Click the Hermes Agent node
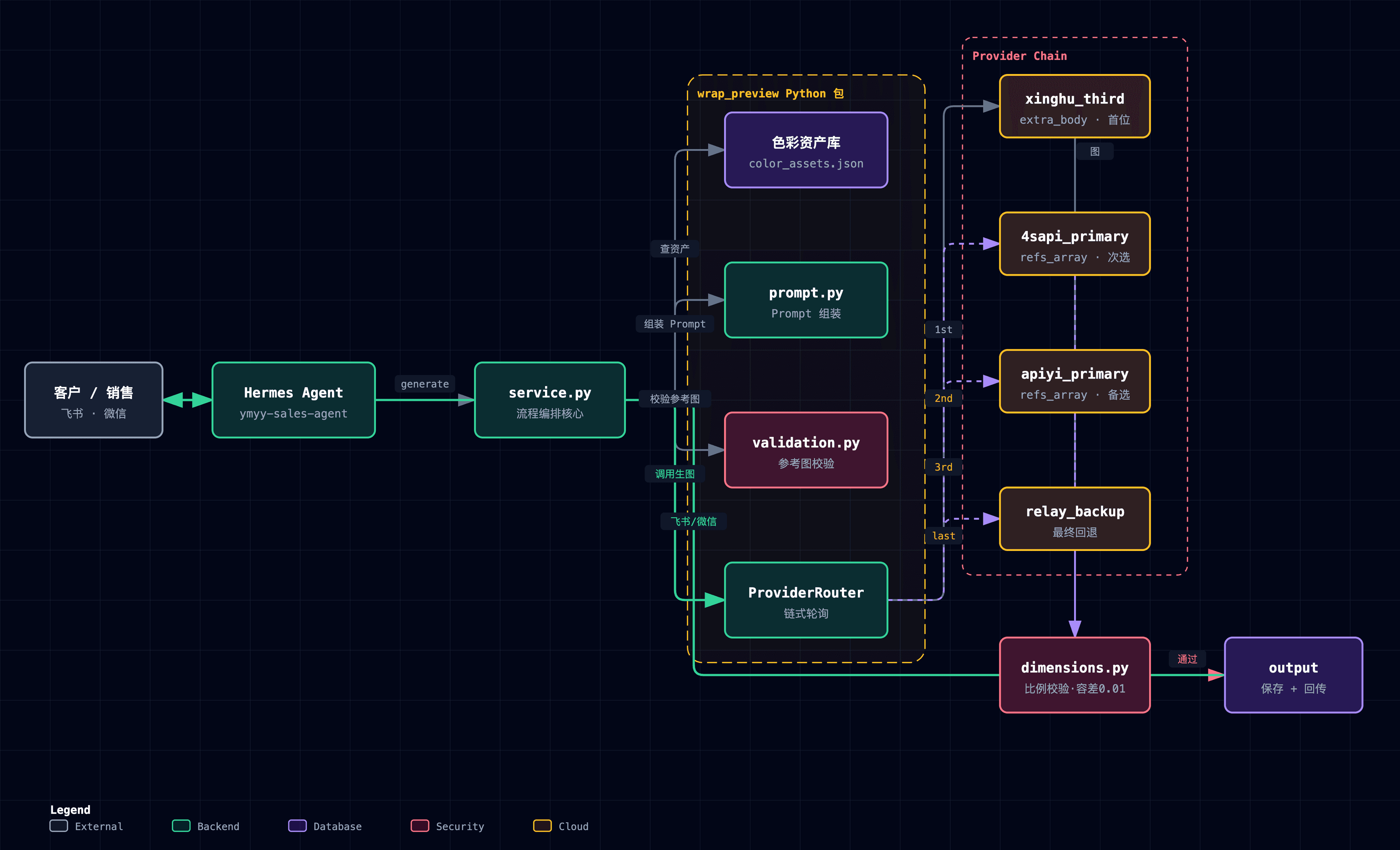The height and width of the screenshot is (850, 1400). (294, 400)
